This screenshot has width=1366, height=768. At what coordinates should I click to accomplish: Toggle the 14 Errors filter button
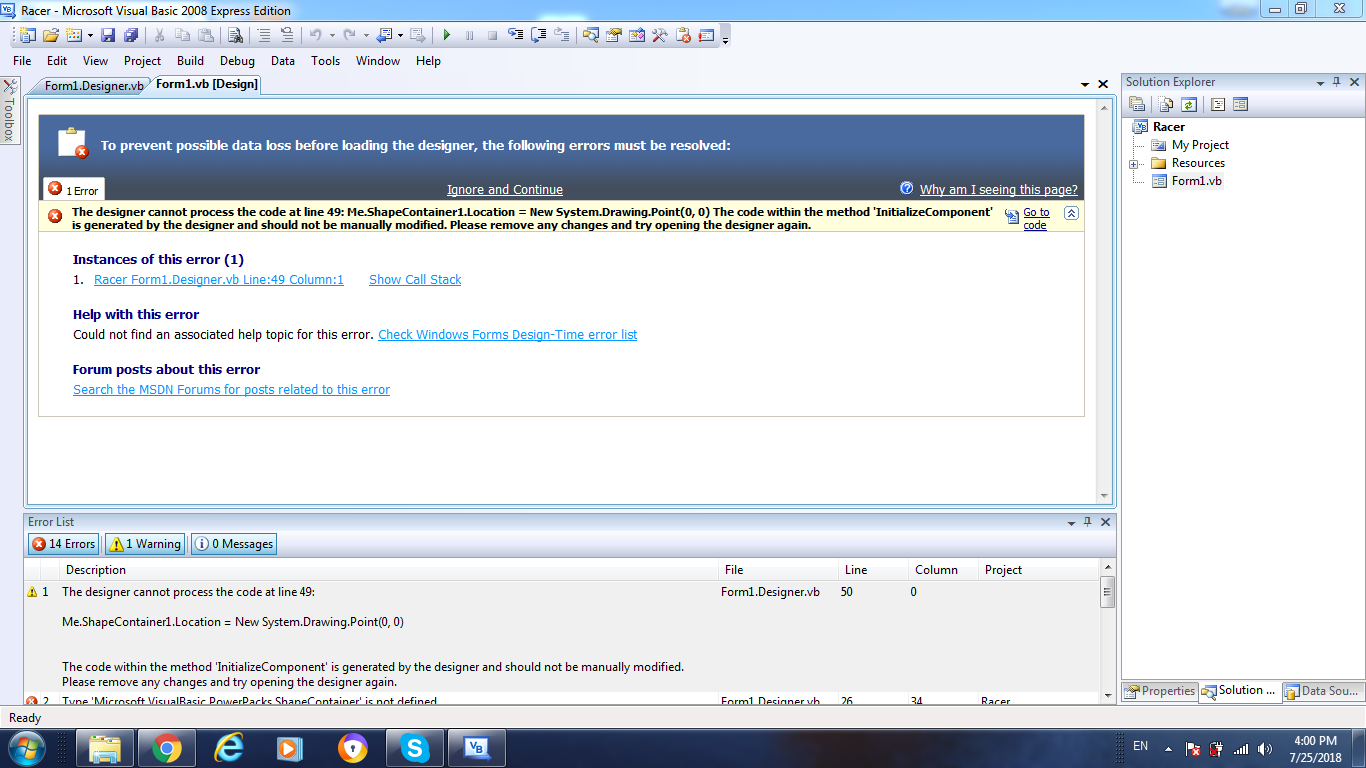[64, 544]
